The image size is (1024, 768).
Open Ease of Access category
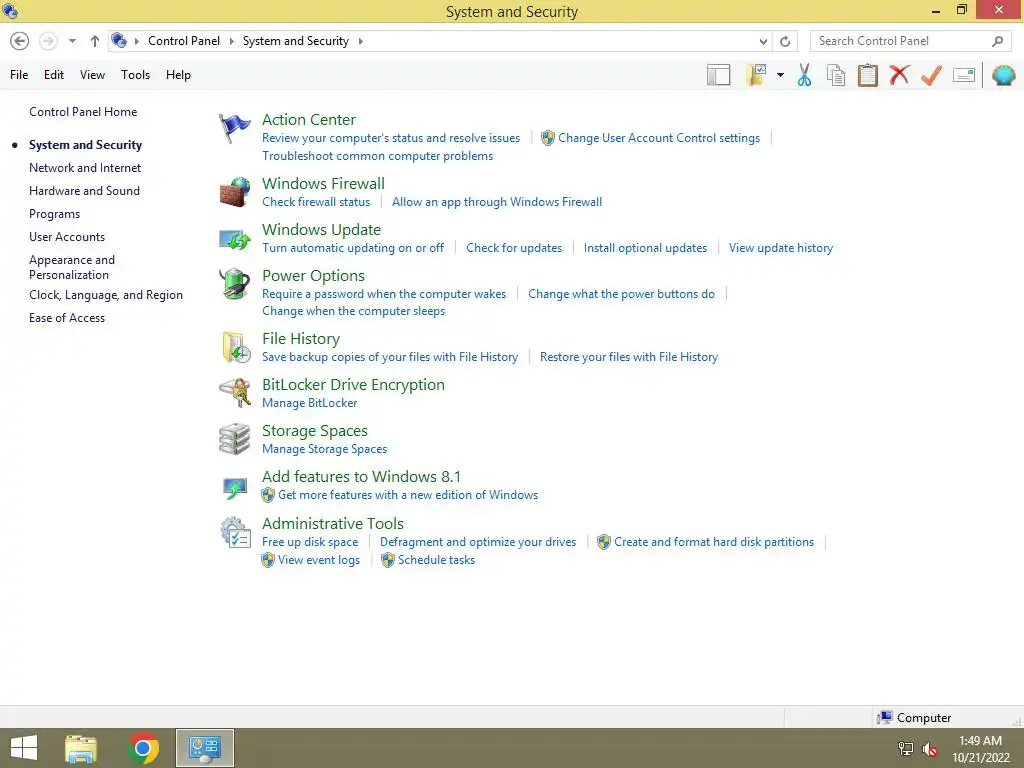[67, 318]
